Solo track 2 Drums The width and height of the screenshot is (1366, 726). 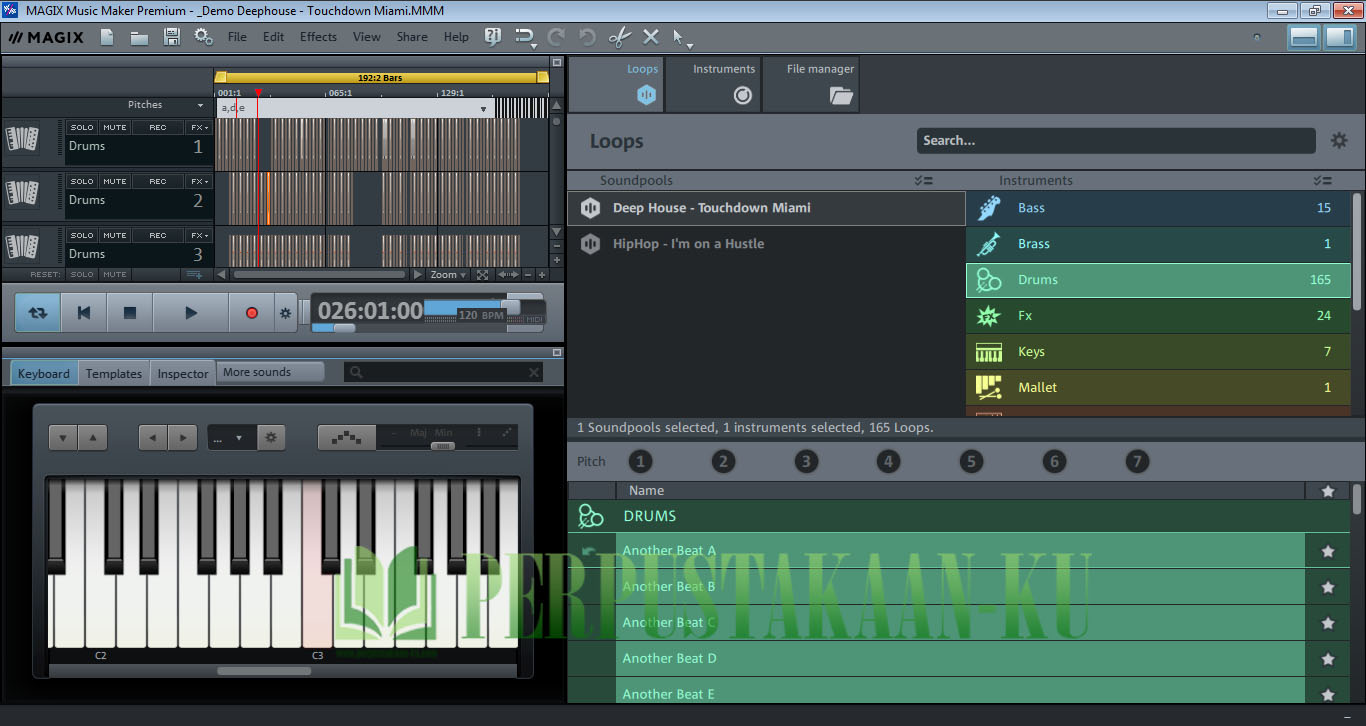[82, 181]
